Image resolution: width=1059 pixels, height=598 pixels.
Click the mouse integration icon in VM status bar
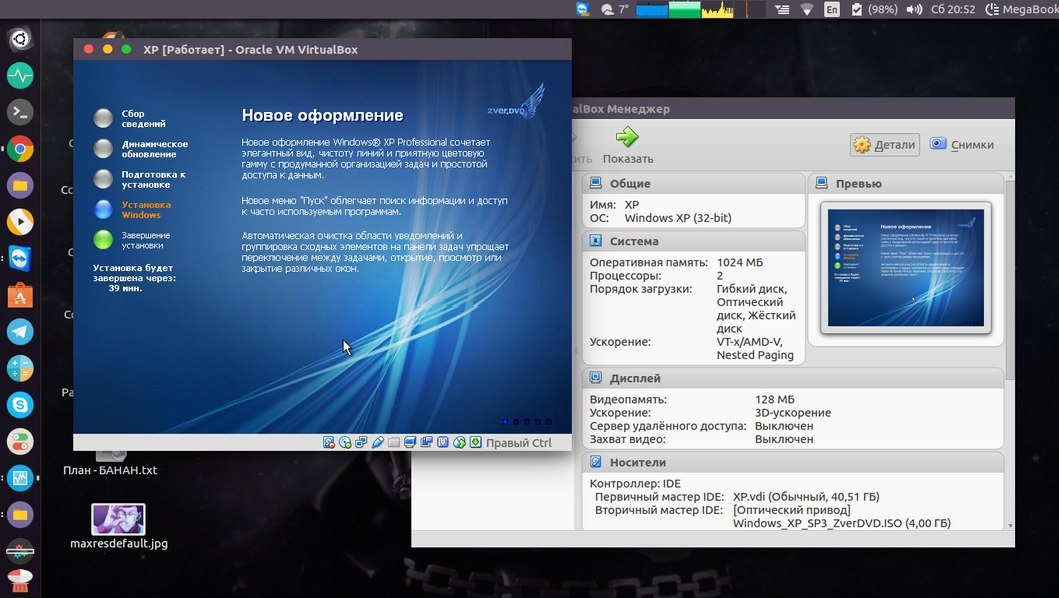(459, 443)
